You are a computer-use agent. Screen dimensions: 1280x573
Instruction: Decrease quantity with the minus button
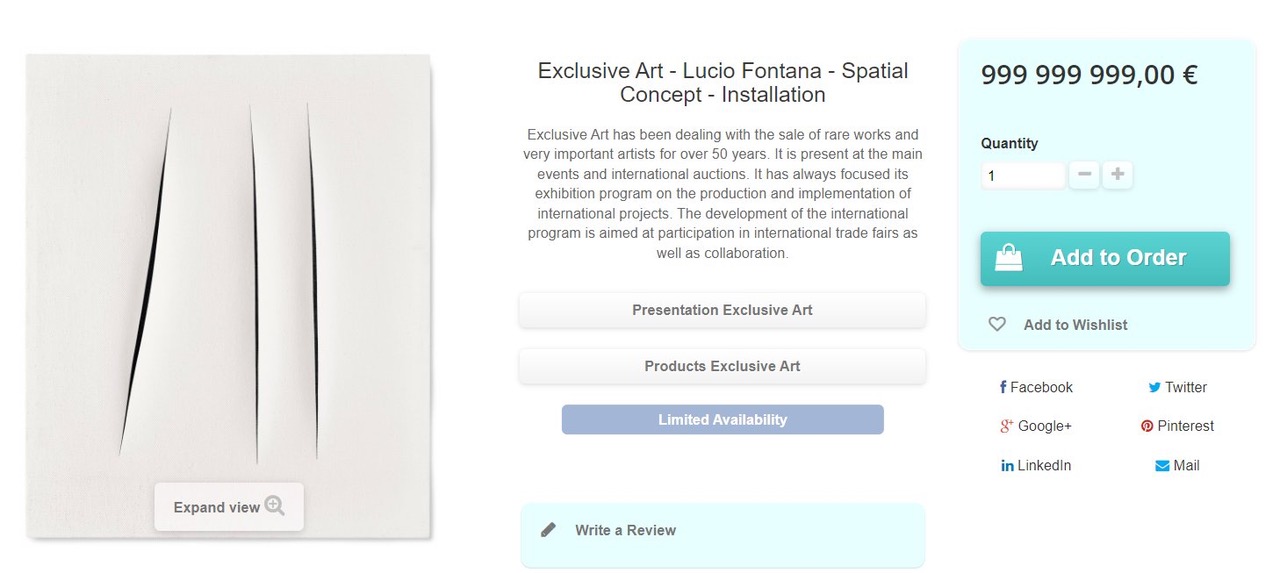(x=1084, y=175)
